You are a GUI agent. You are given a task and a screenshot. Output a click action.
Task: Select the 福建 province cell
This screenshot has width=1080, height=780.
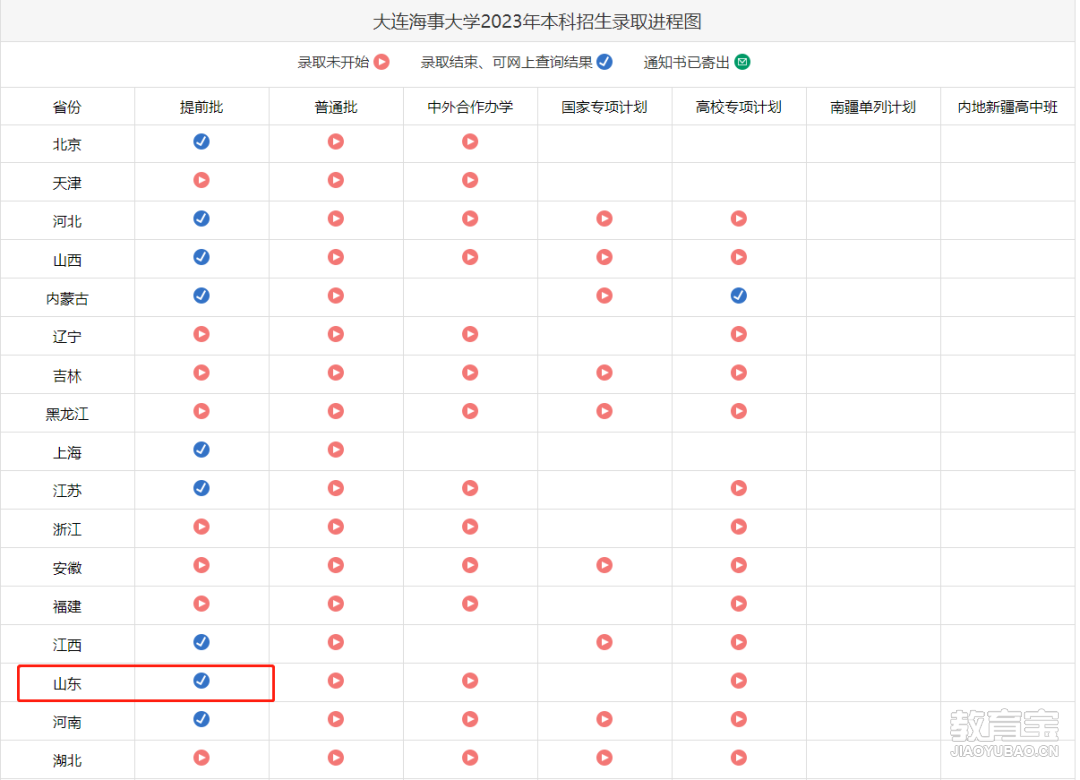[67, 607]
